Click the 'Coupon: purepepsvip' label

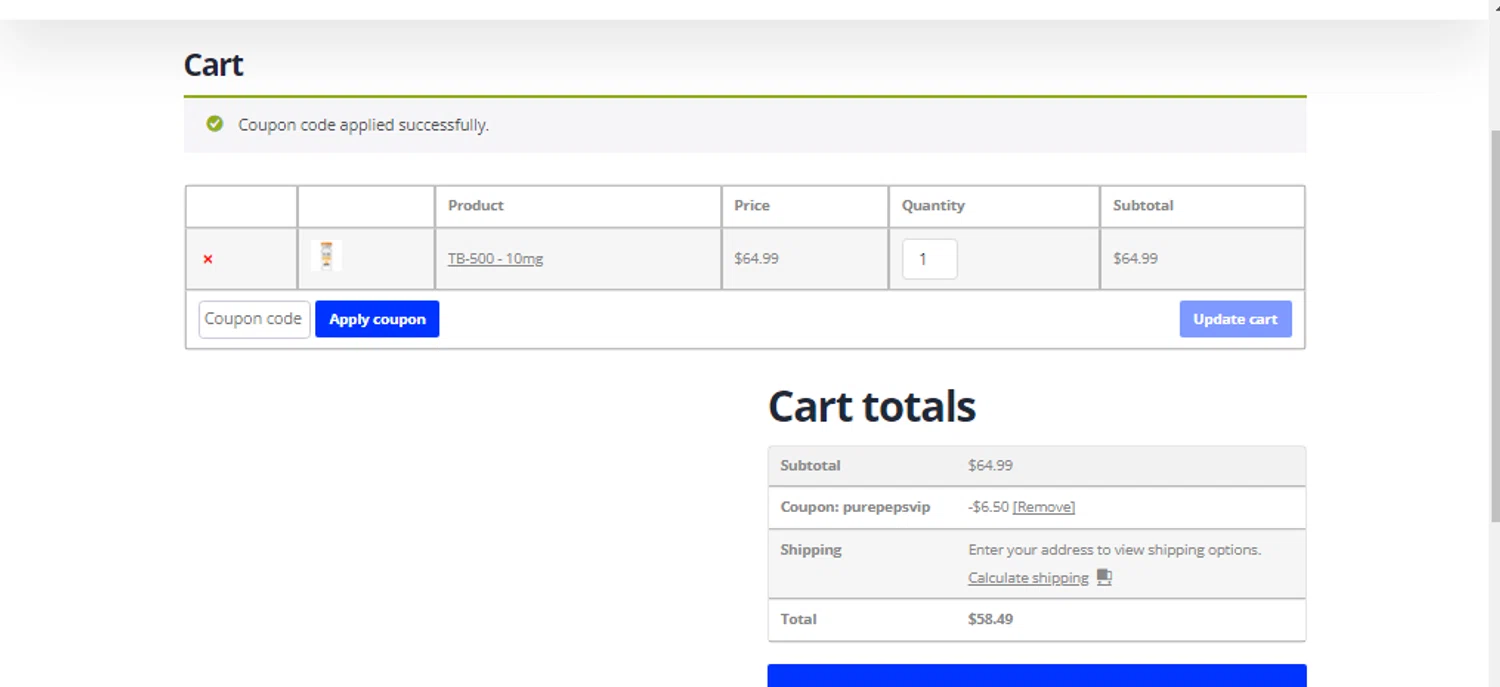pyautogui.click(x=855, y=507)
